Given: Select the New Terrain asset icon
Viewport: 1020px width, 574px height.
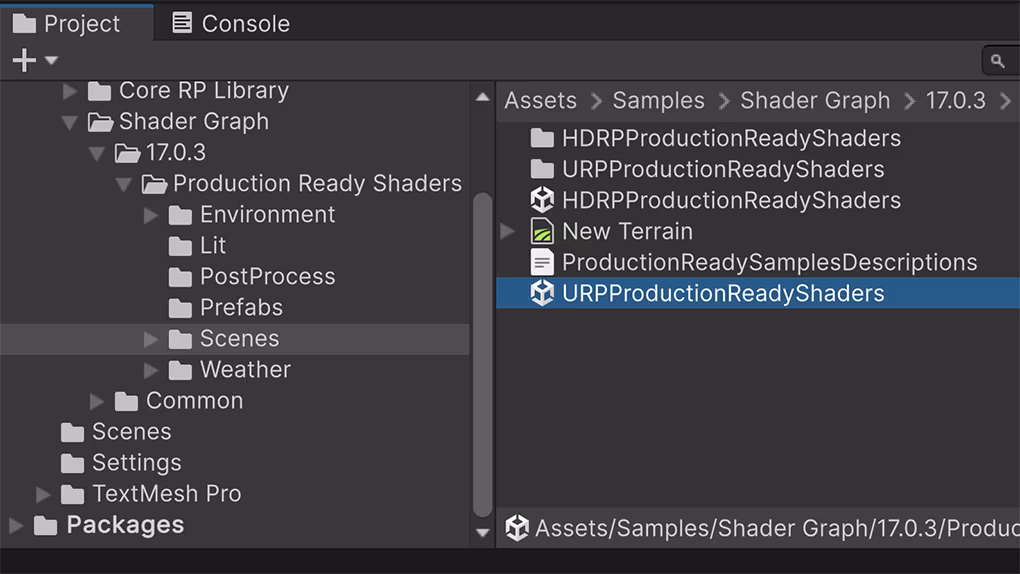Looking at the screenshot, I should click(542, 231).
